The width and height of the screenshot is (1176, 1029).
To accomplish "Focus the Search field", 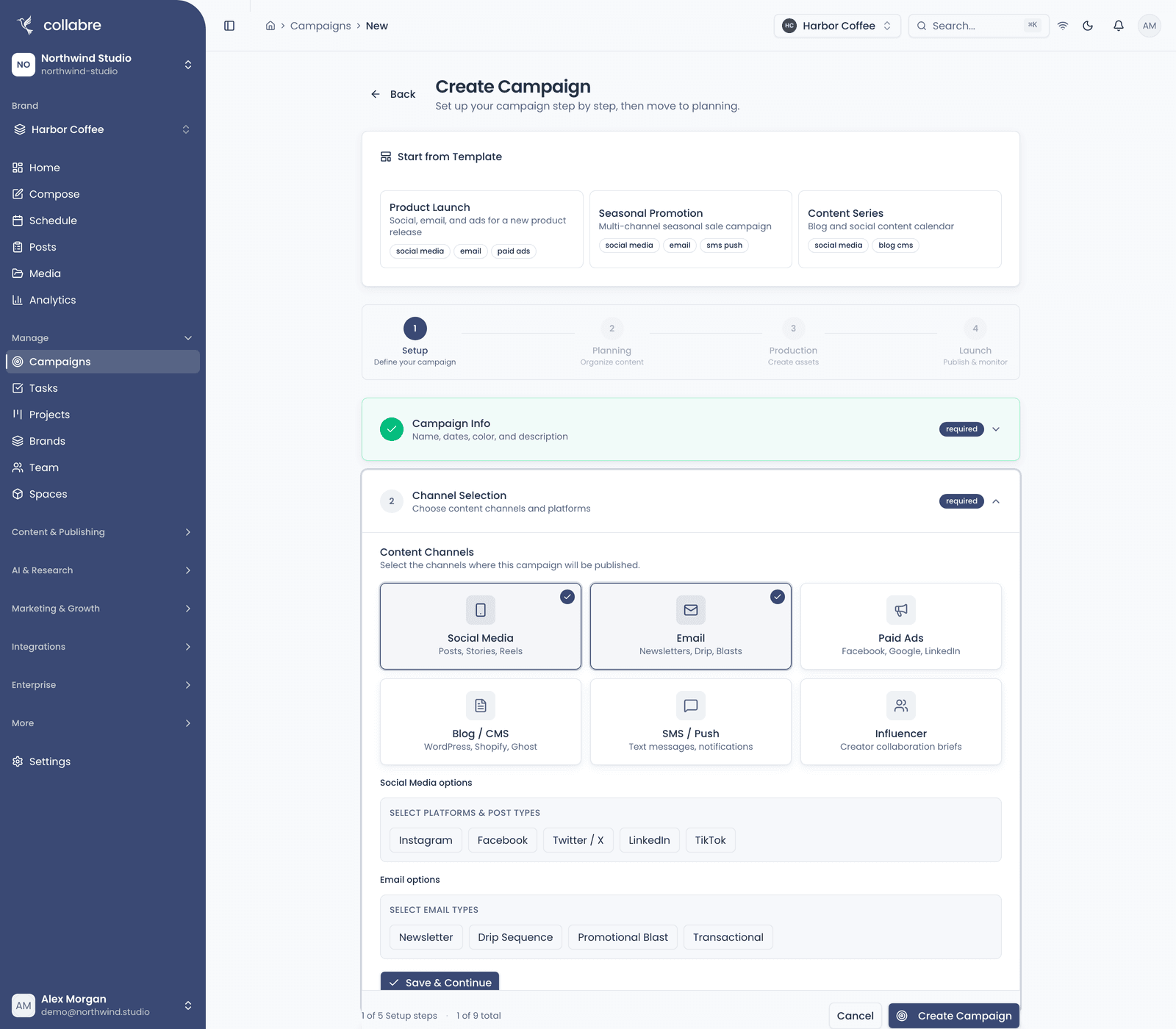I will (979, 26).
